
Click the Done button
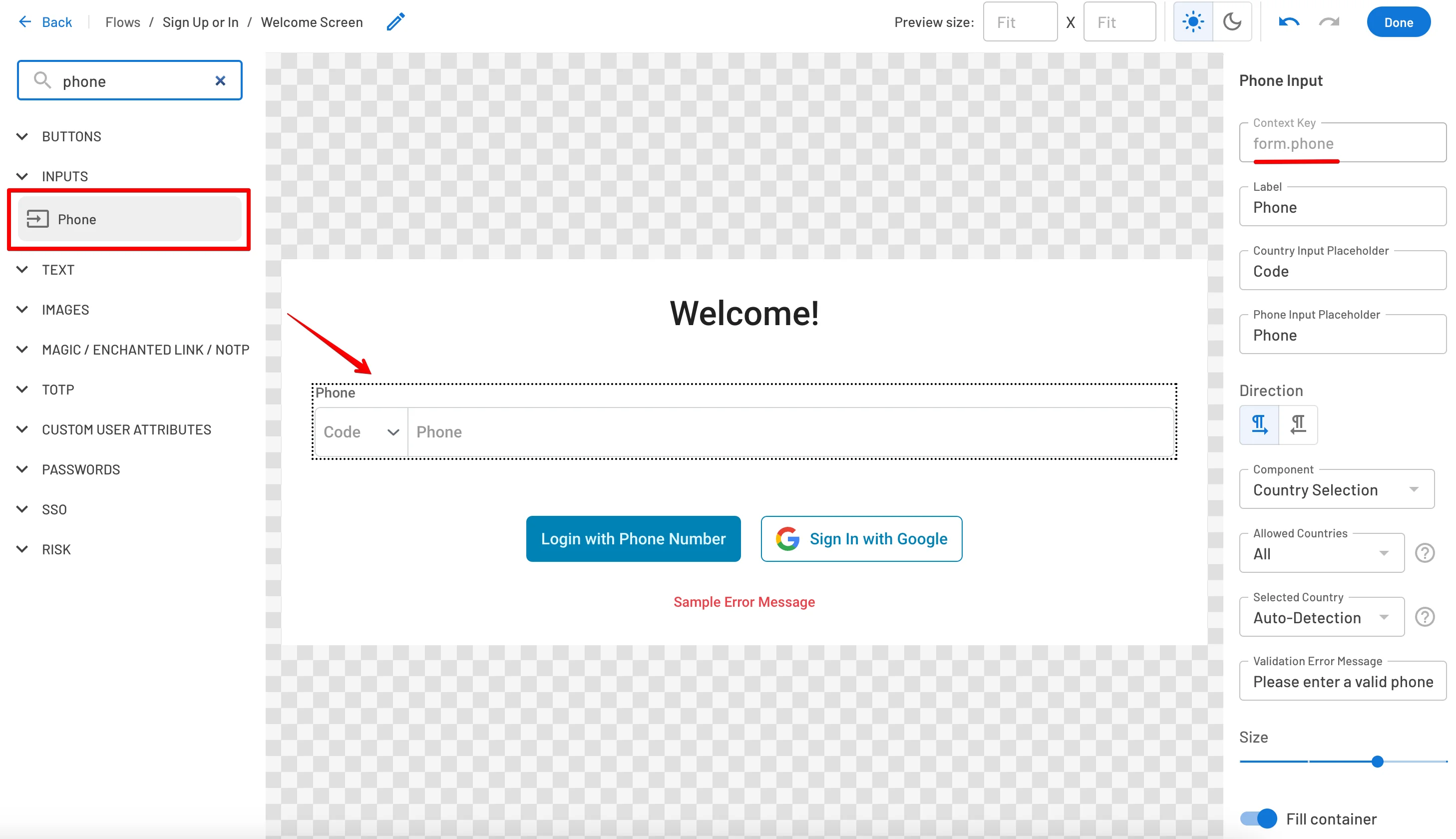pyautogui.click(x=1398, y=22)
